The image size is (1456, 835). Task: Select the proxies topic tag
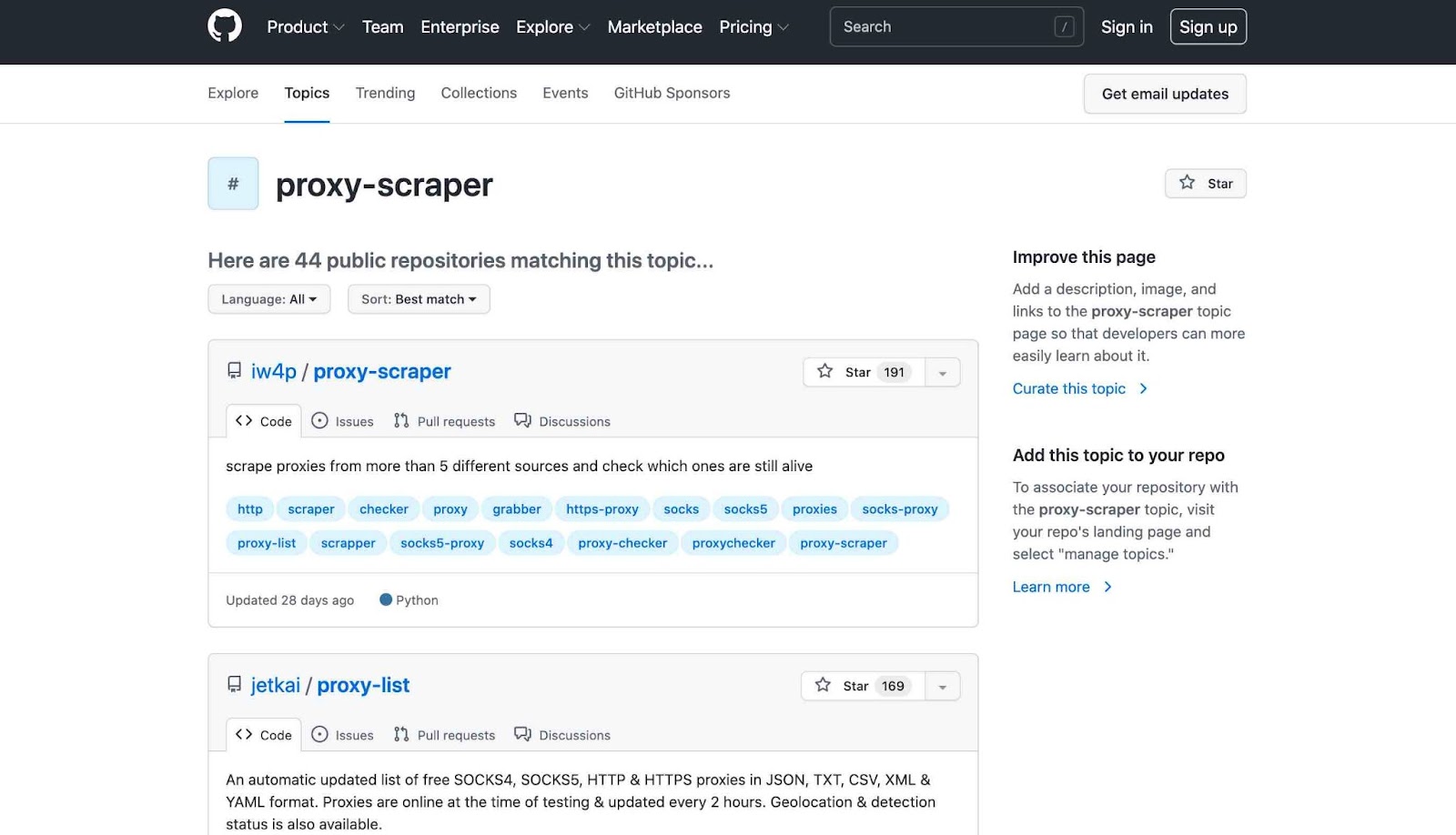tap(814, 509)
